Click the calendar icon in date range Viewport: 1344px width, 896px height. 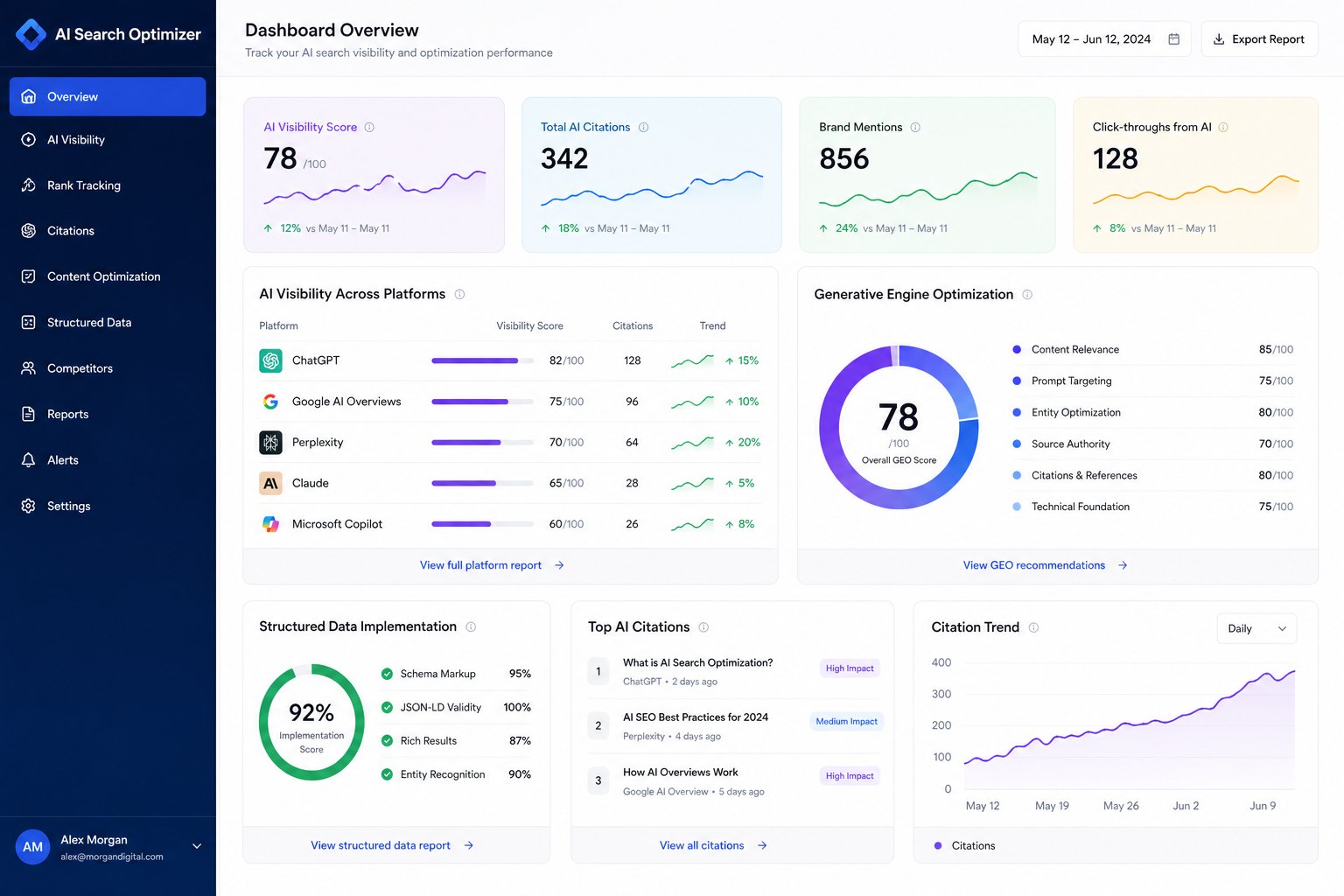click(1174, 39)
